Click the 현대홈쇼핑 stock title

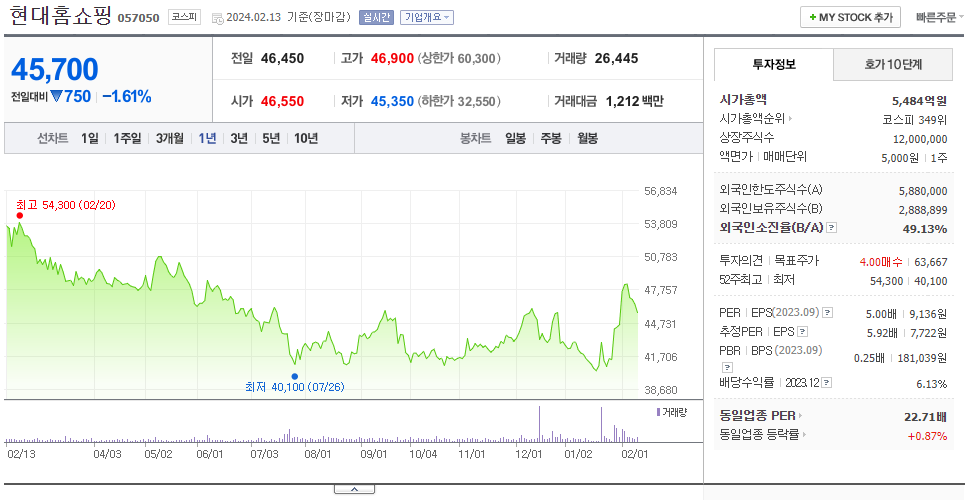[x=60, y=15]
